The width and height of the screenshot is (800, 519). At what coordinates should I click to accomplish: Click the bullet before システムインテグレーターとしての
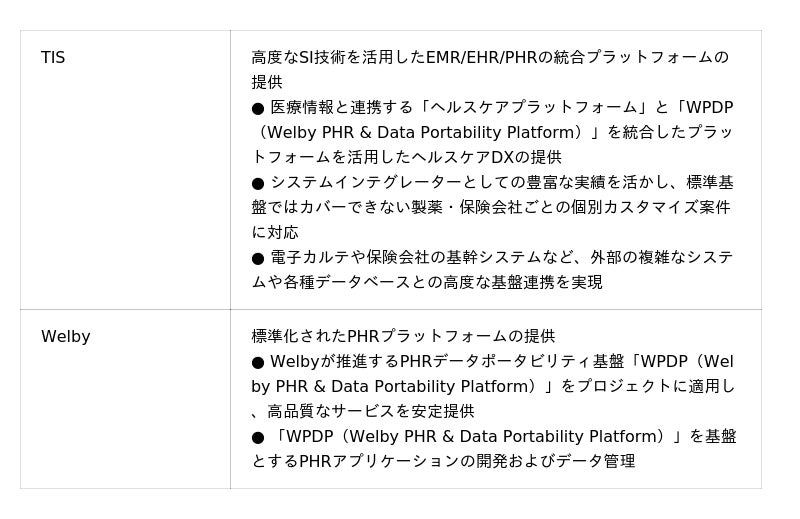tap(258, 183)
